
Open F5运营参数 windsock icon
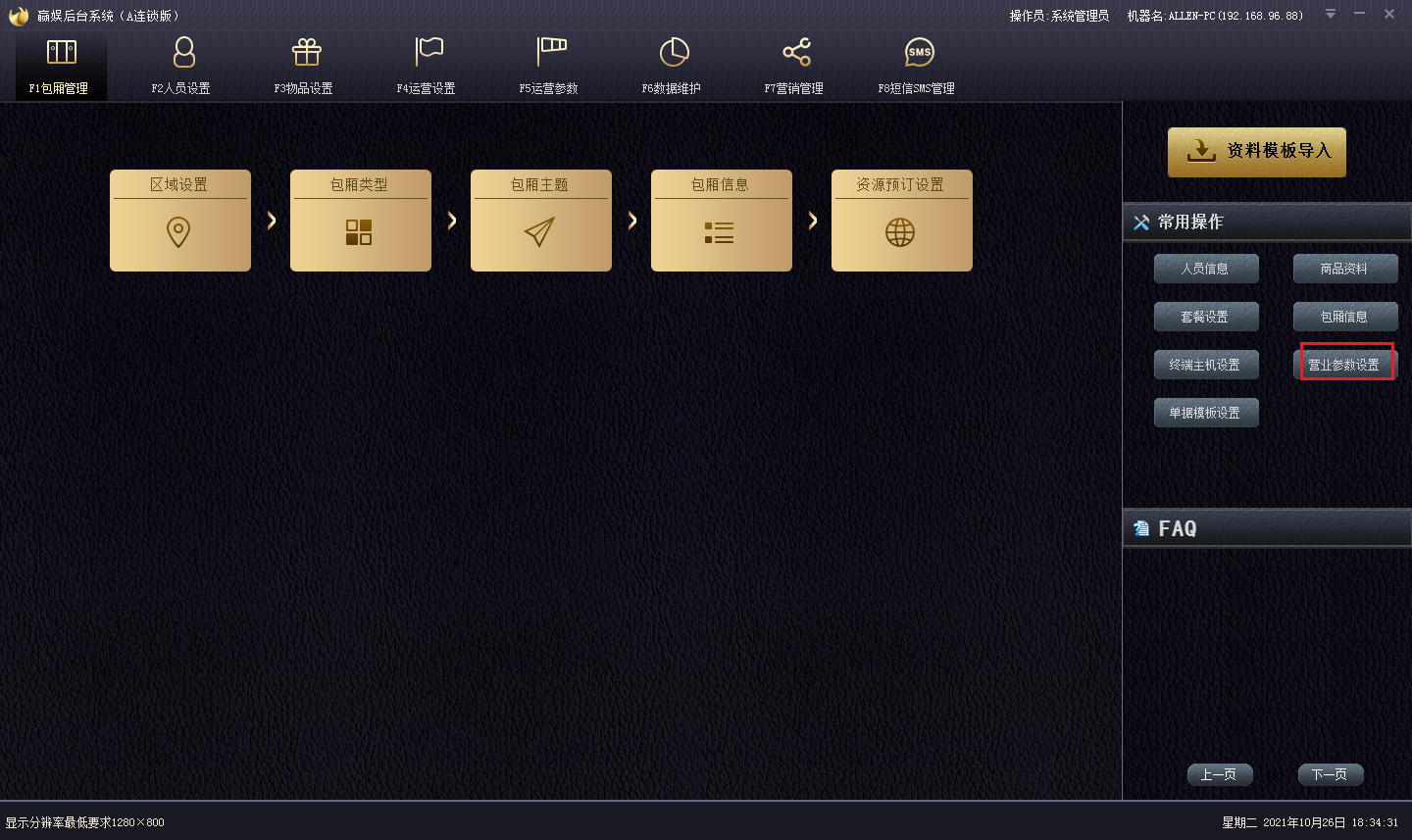[551, 52]
